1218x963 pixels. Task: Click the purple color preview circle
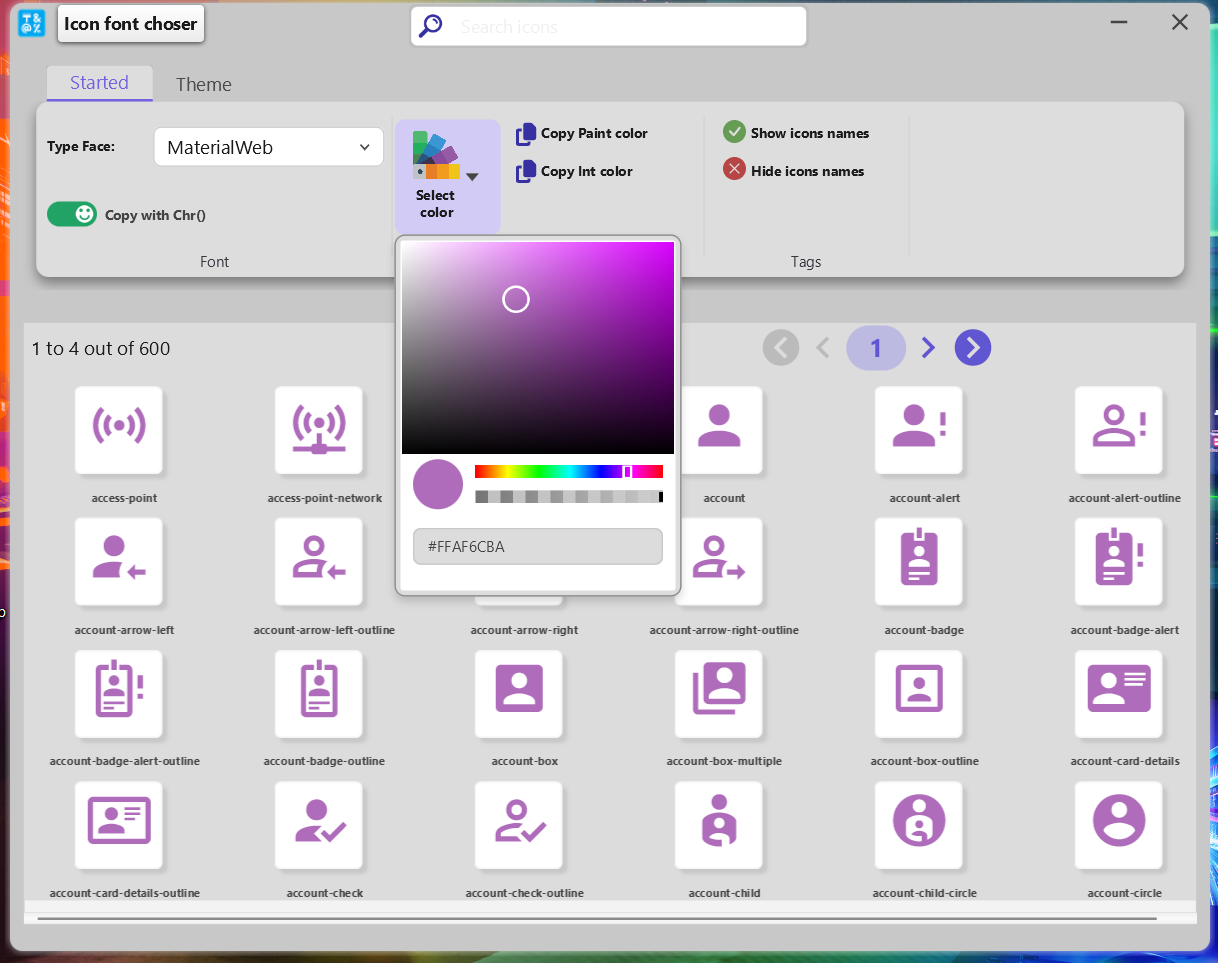click(x=438, y=484)
